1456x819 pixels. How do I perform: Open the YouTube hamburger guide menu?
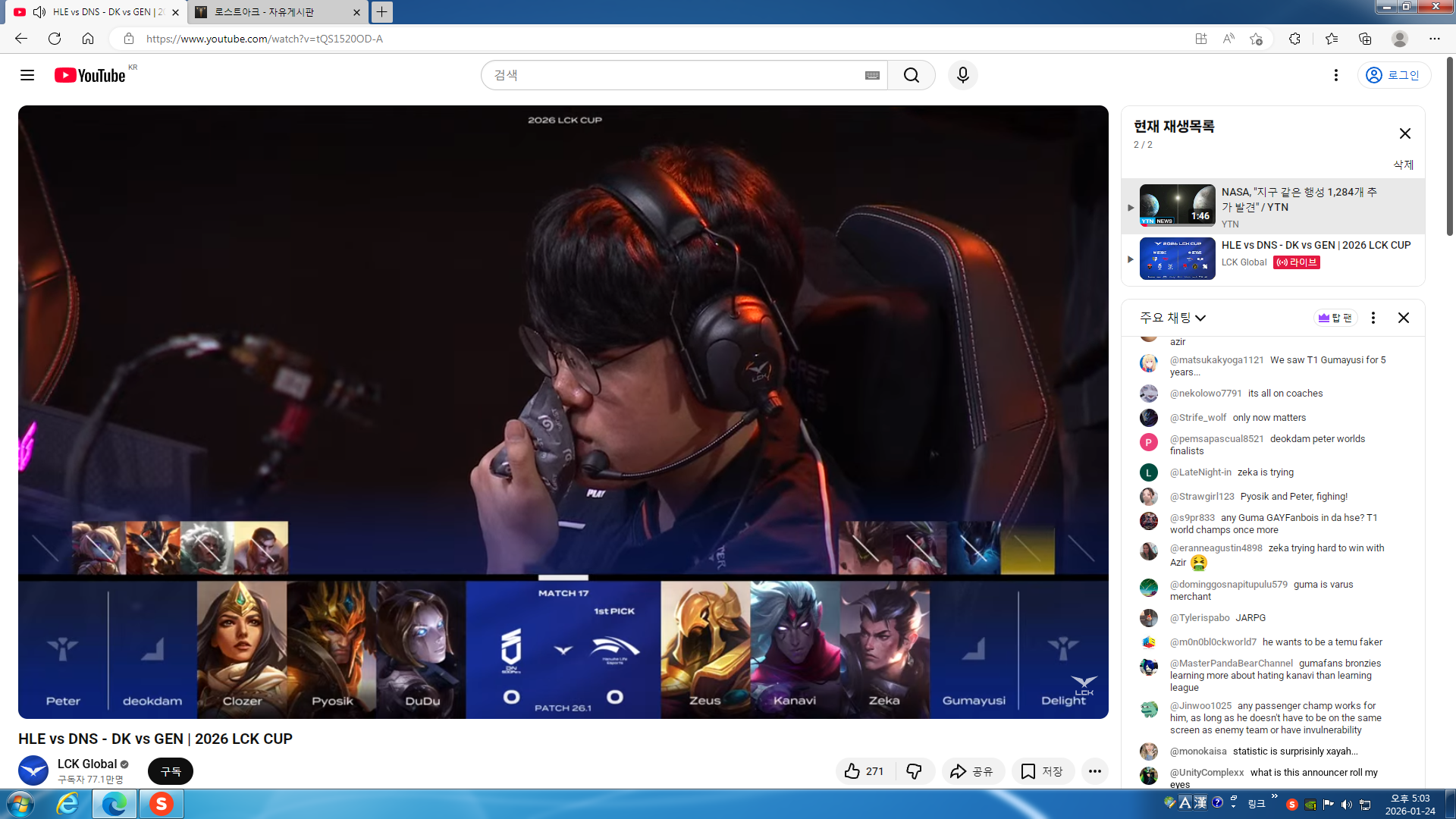(27, 75)
